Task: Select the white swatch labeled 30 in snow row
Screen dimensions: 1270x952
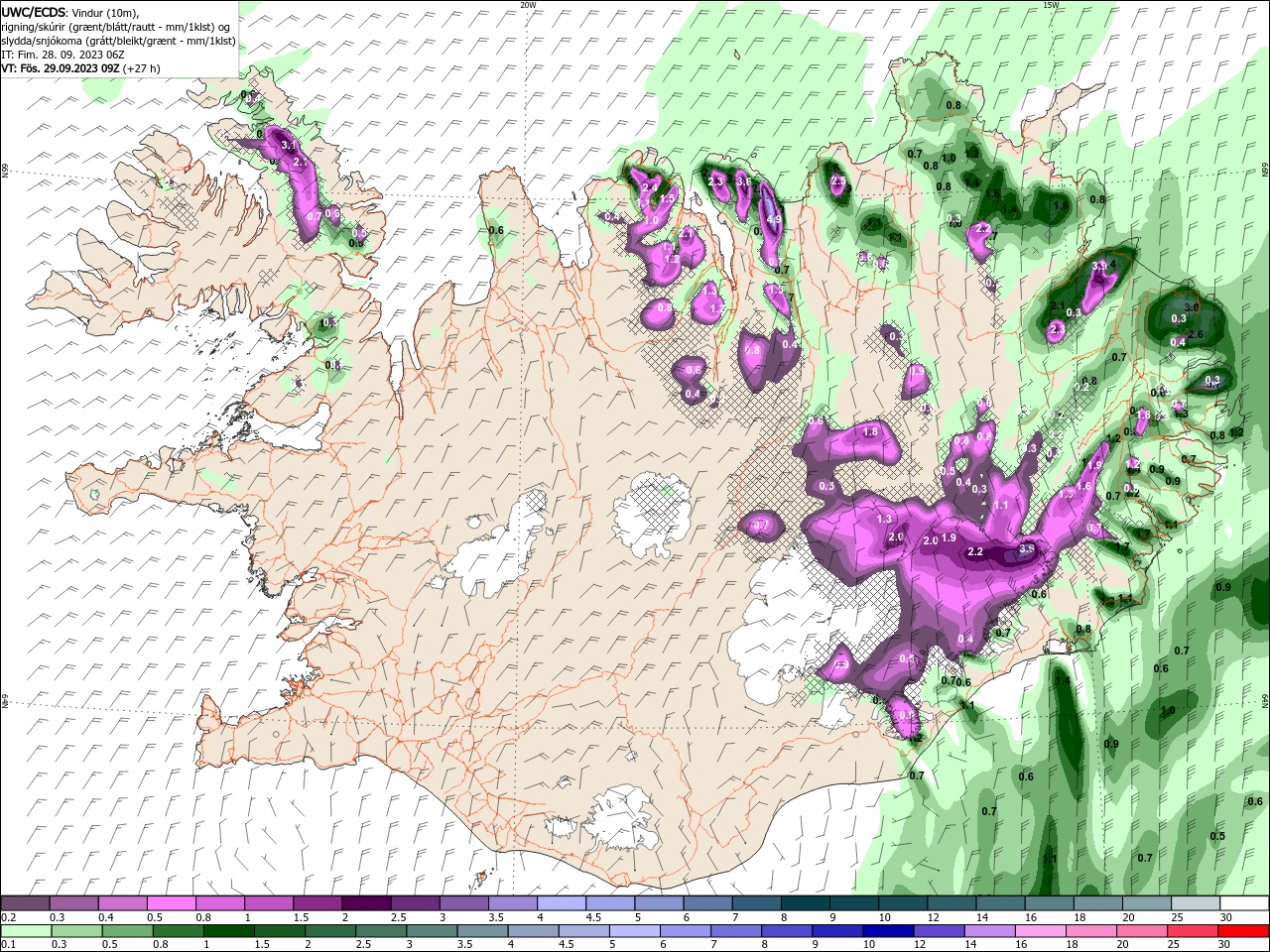Action: click(x=1245, y=903)
